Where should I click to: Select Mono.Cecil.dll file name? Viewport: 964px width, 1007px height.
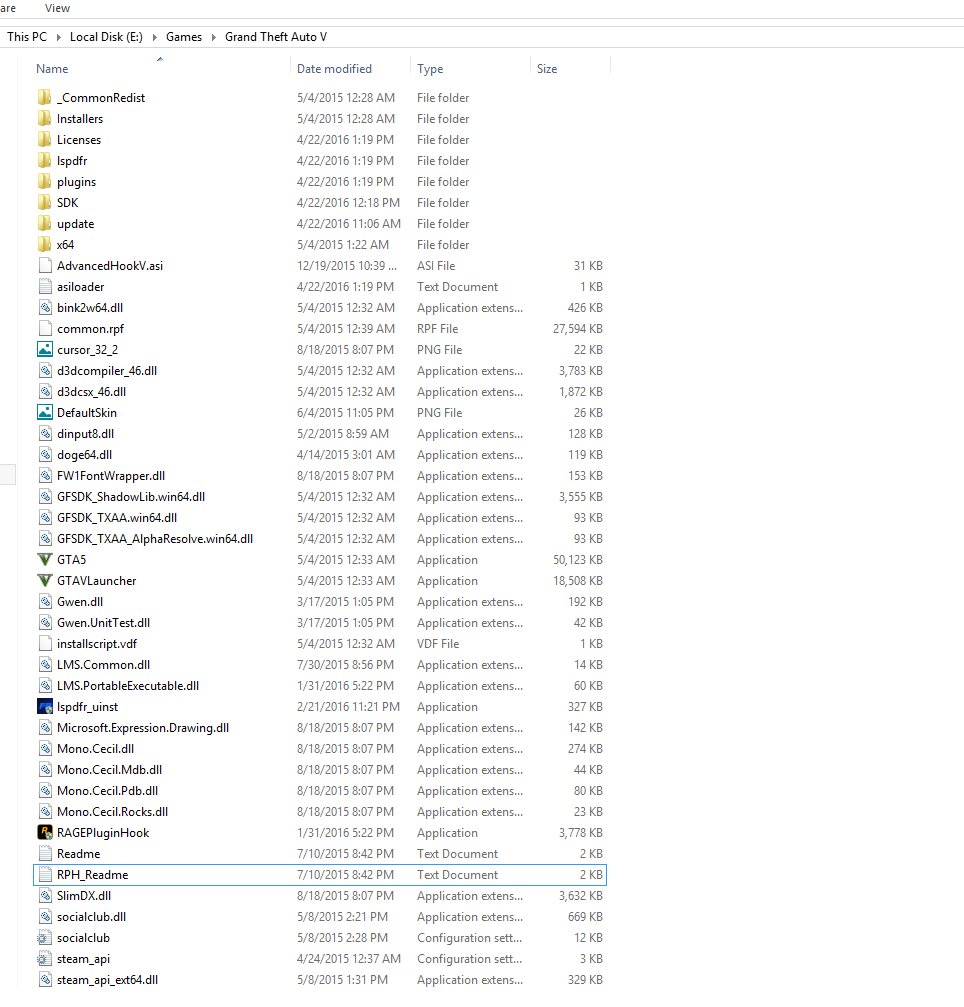tap(95, 749)
